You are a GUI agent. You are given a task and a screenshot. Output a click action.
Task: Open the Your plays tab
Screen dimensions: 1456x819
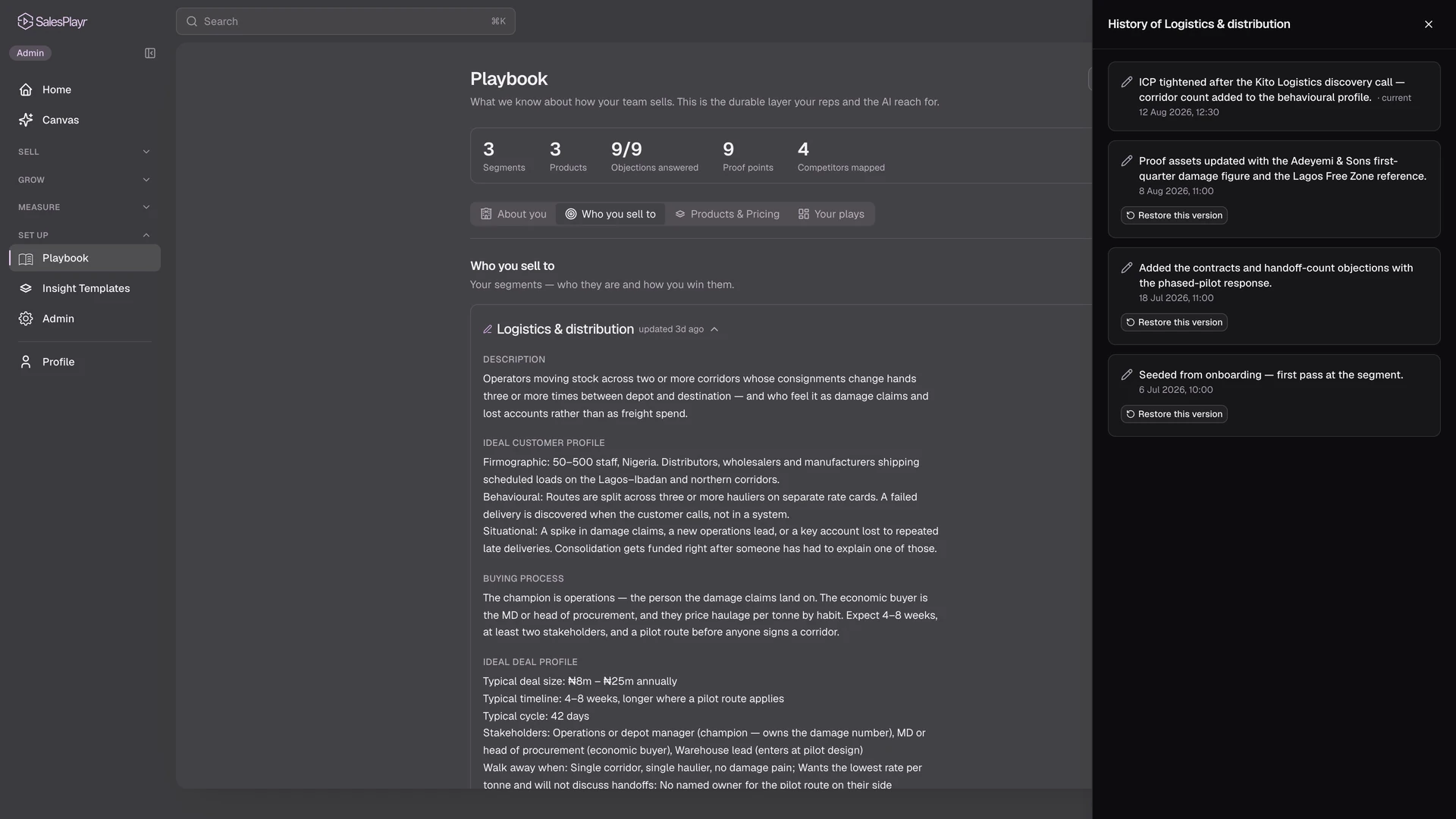point(831,214)
